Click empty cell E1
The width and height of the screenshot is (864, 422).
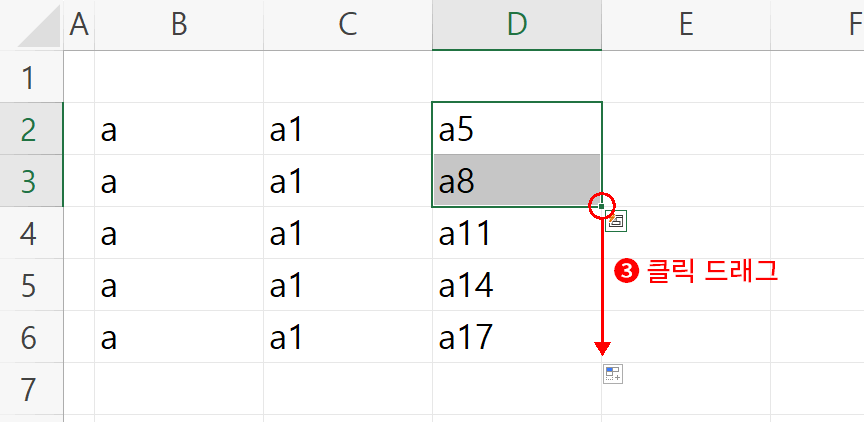[x=686, y=77]
